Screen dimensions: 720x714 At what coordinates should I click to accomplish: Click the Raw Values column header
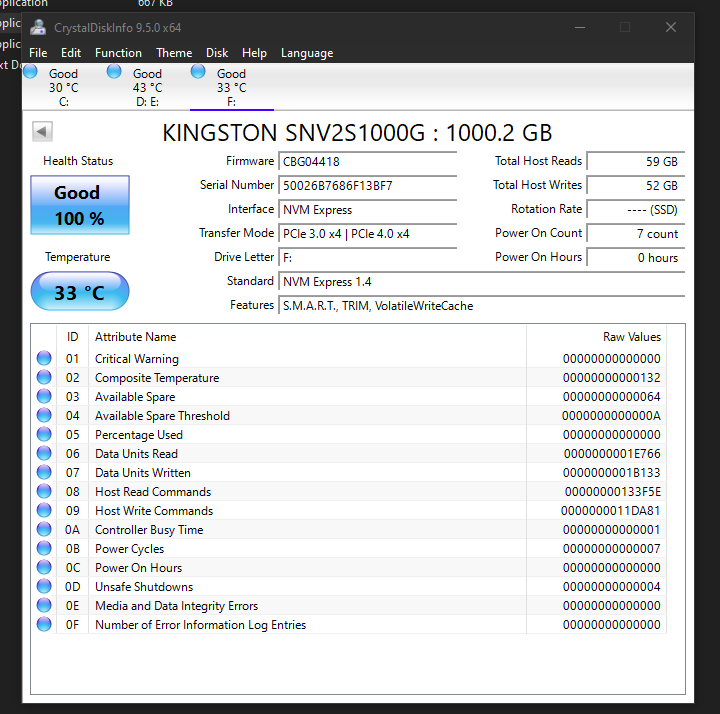point(596,337)
